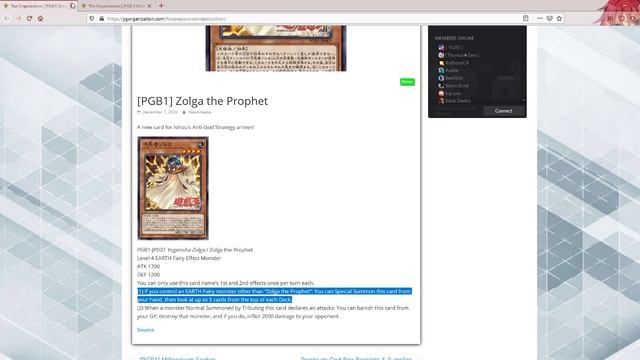Click the 'A new card for Ishizu's' intro sentence
The height and width of the screenshot is (360, 640).
(x=196, y=127)
